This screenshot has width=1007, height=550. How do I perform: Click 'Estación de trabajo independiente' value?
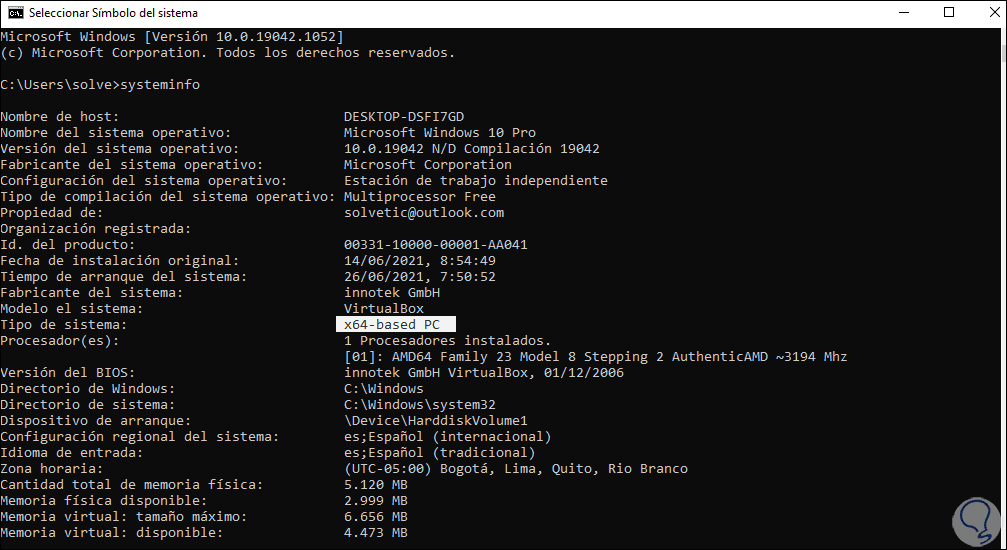click(x=476, y=181)
